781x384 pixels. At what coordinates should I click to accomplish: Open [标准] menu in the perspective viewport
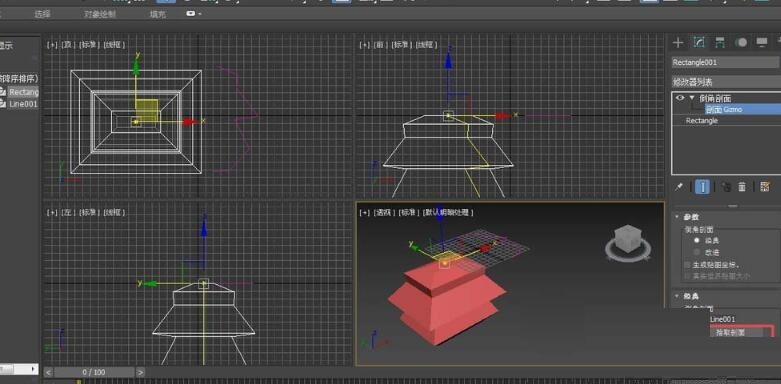click(408, 212)
